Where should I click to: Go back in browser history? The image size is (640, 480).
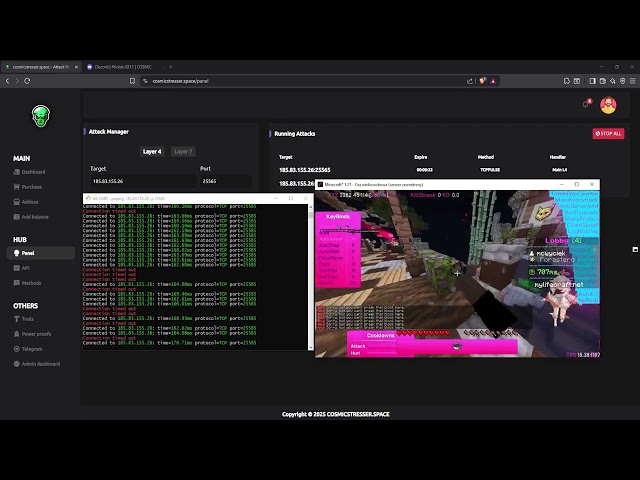click(7, 81)
